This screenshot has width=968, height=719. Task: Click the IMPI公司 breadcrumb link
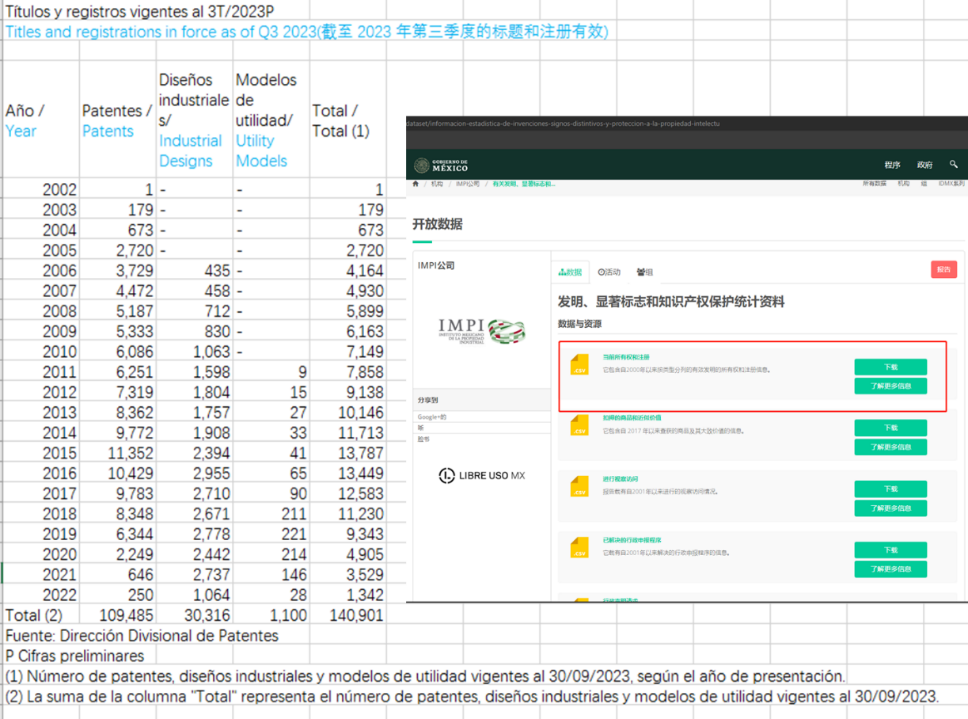pyautogui.click(x=467, y=184)
